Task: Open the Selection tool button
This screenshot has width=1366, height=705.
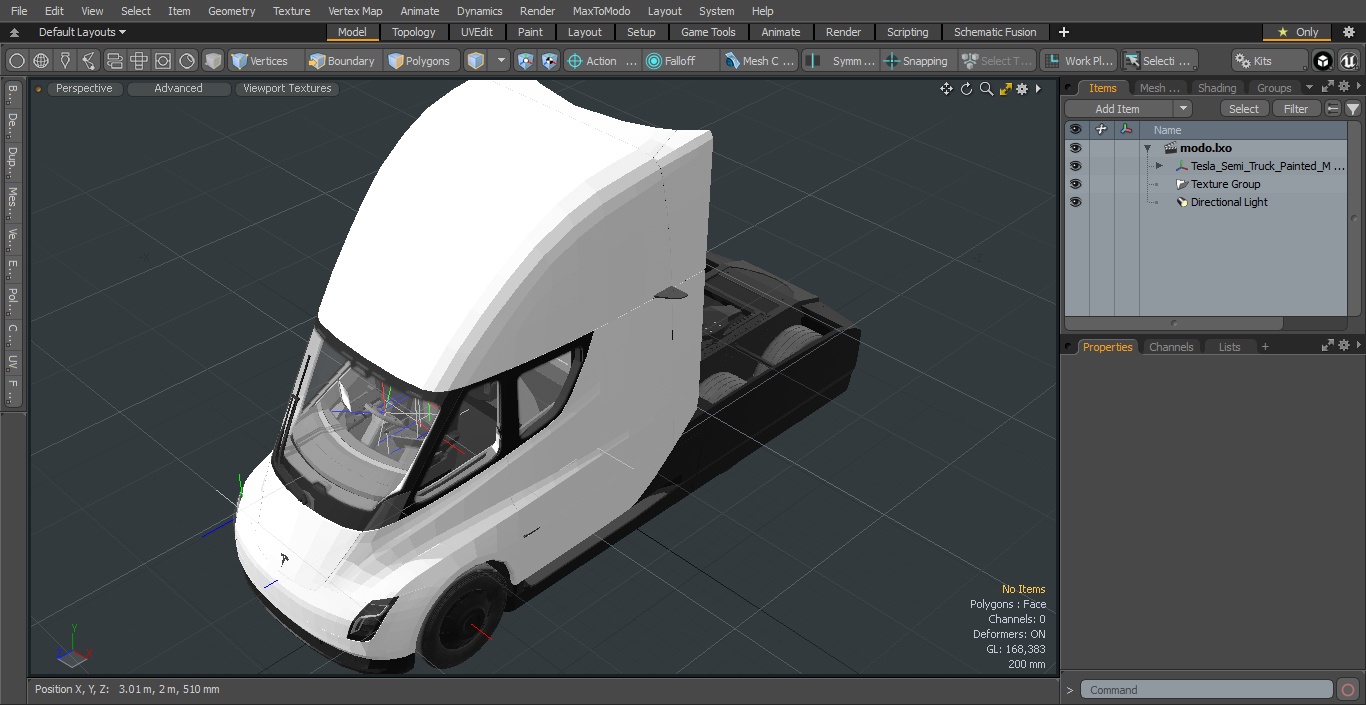Action: (x=1159, y=61)
